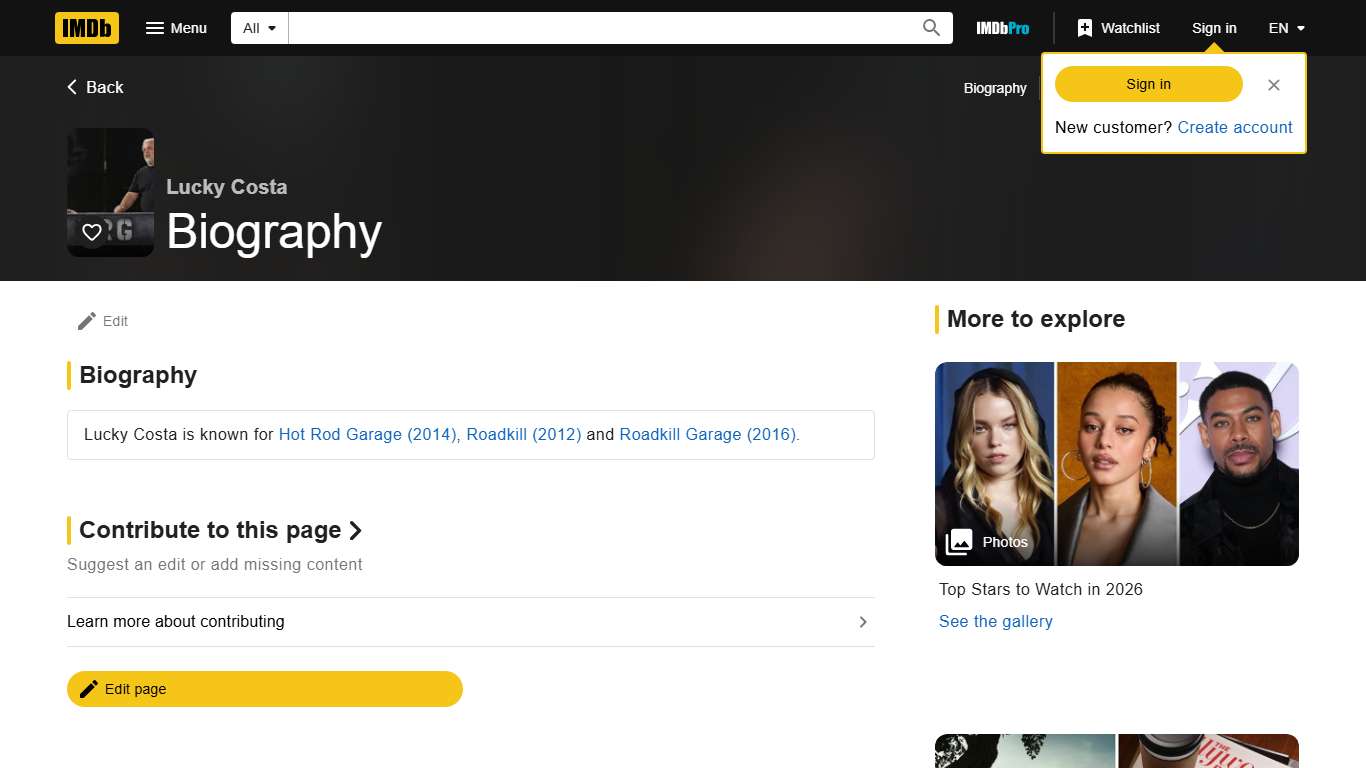Click the search magnifier icon
This screenshot has width=1366, height=768.
point(930,28)
